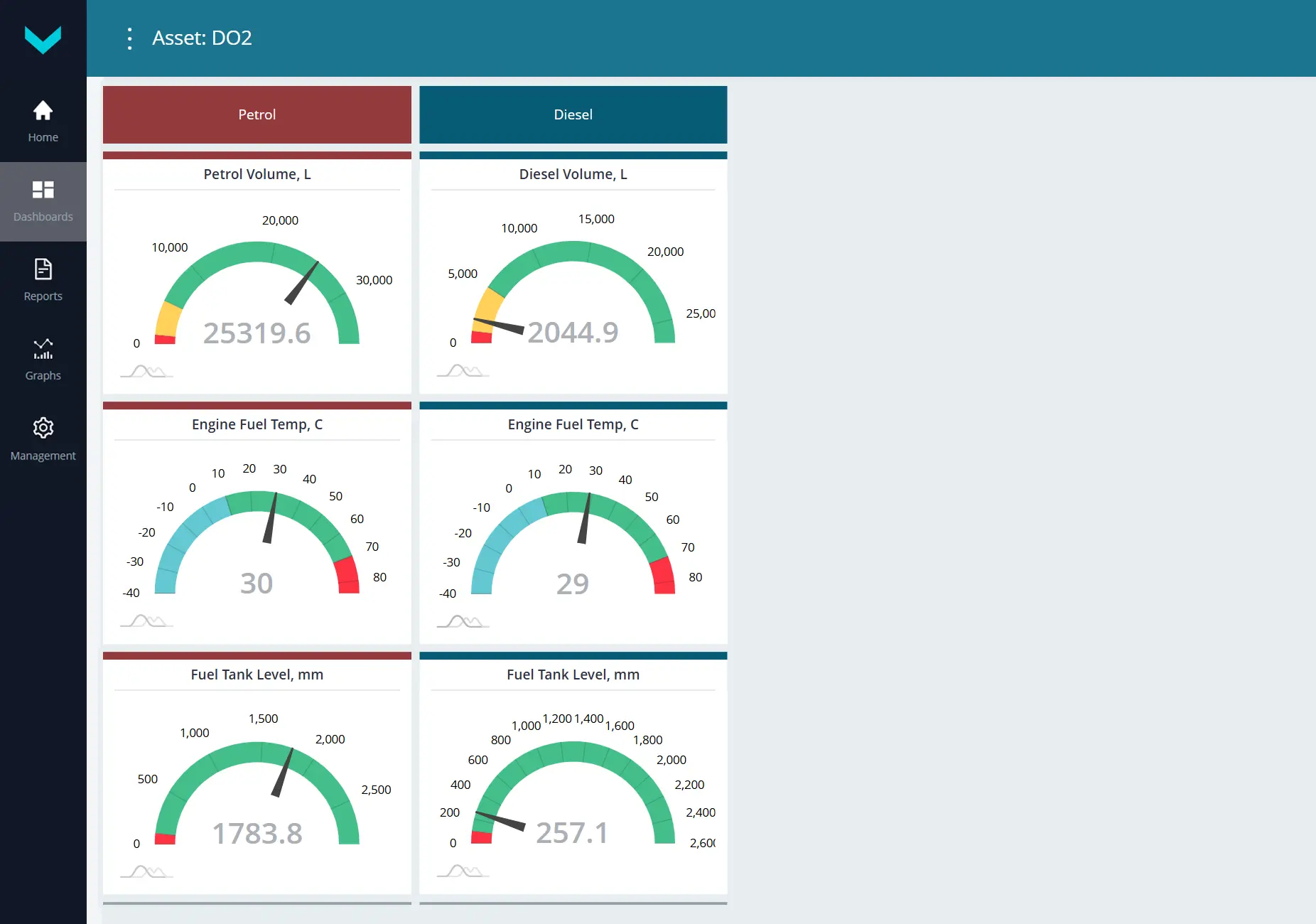1316x924 pixels.
Task: Click Fuel Tank Level, mm title in Petrol column
Action: tap(257, 675)
